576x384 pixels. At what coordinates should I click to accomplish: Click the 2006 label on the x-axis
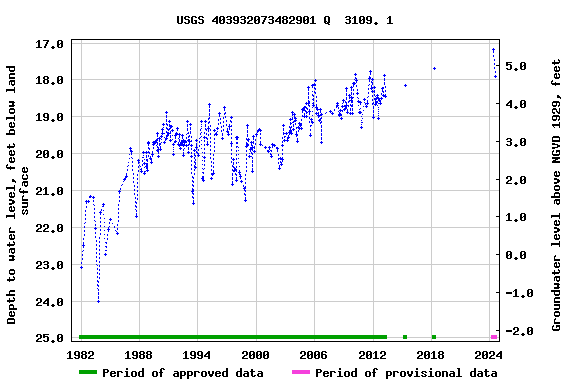(x=313, y=355)
